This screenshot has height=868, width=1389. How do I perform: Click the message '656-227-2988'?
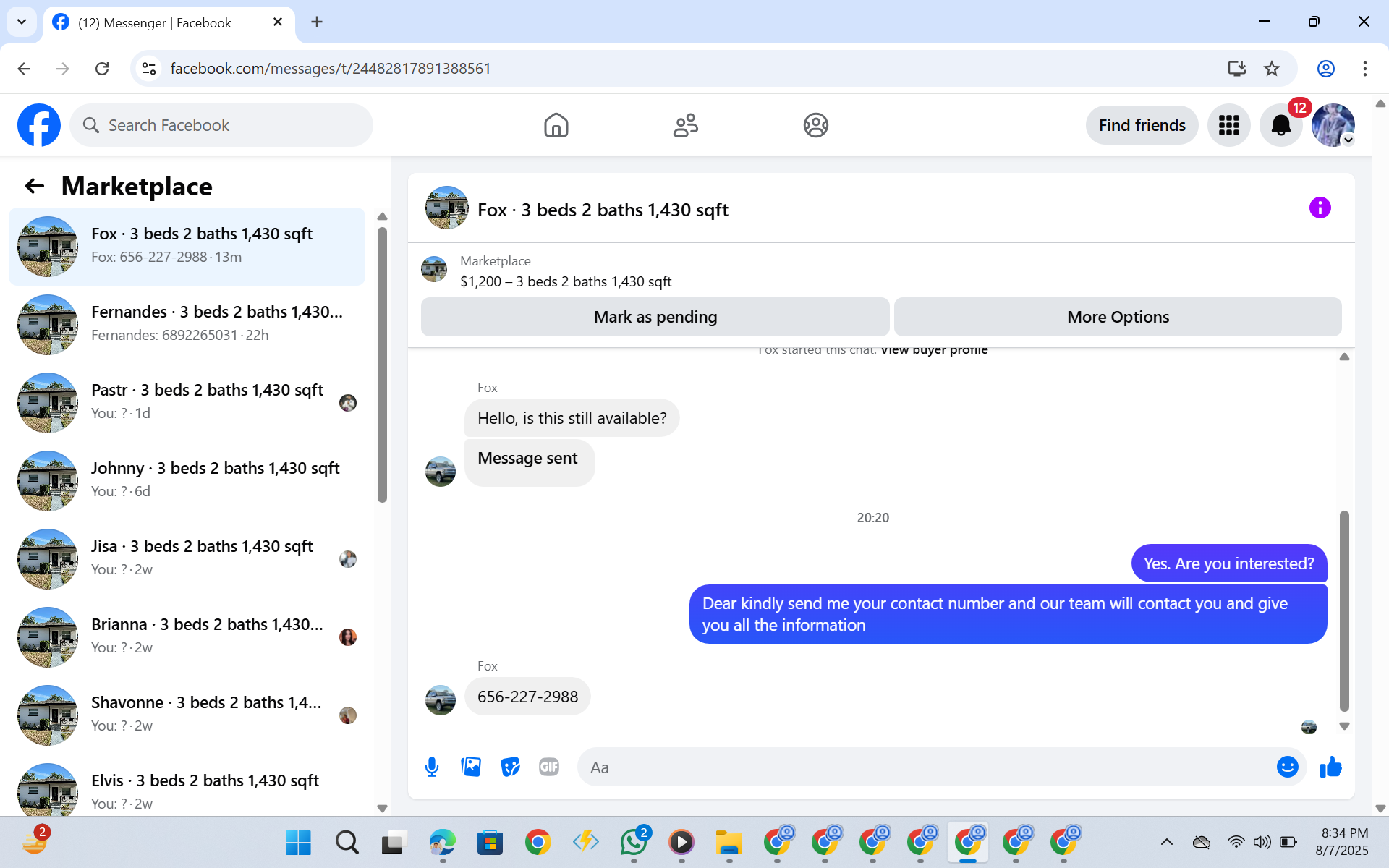(527, 697)
